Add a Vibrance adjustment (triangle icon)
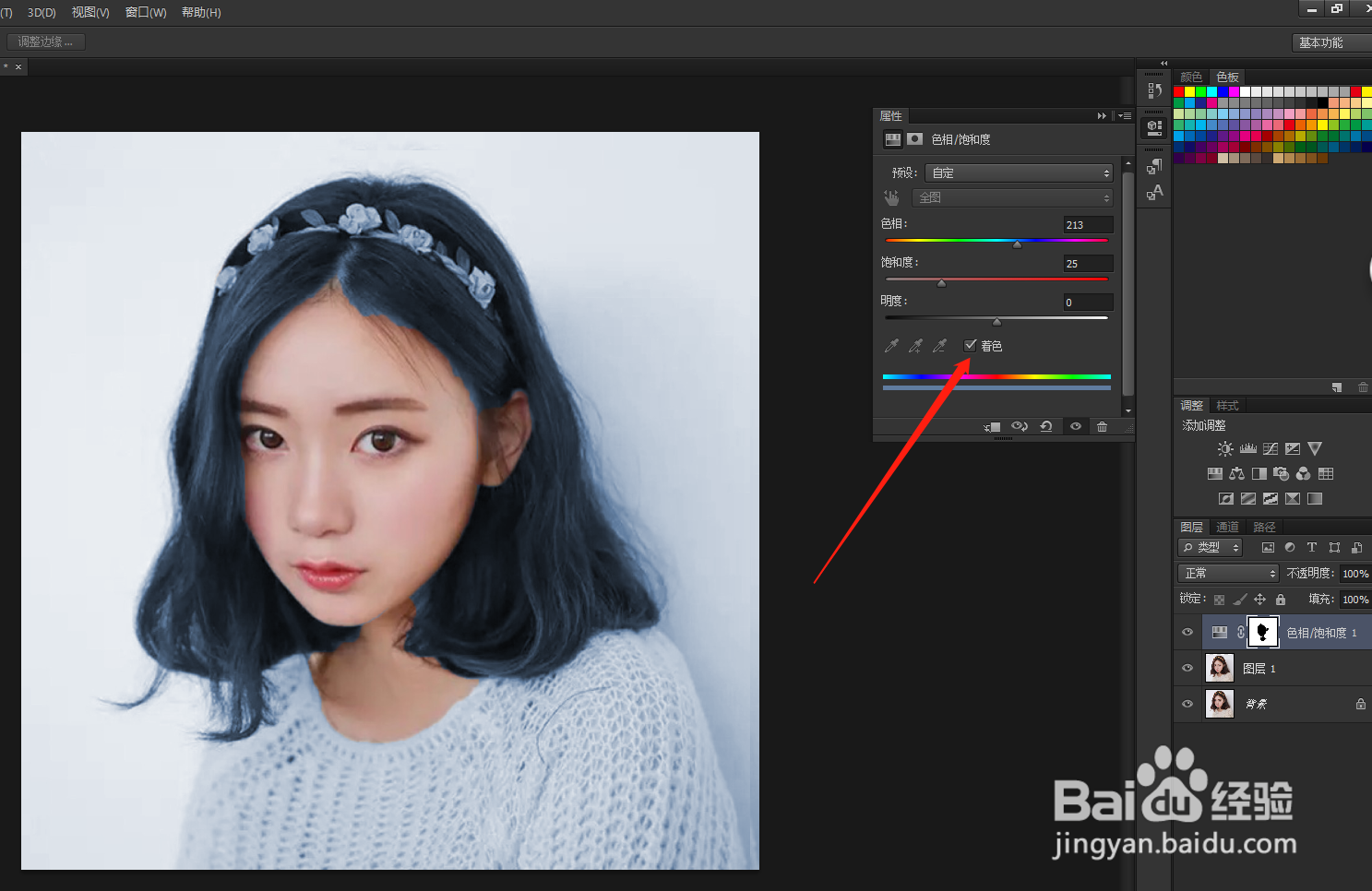The width and height of the screenshot is (1372, 891). (1315, 449)
